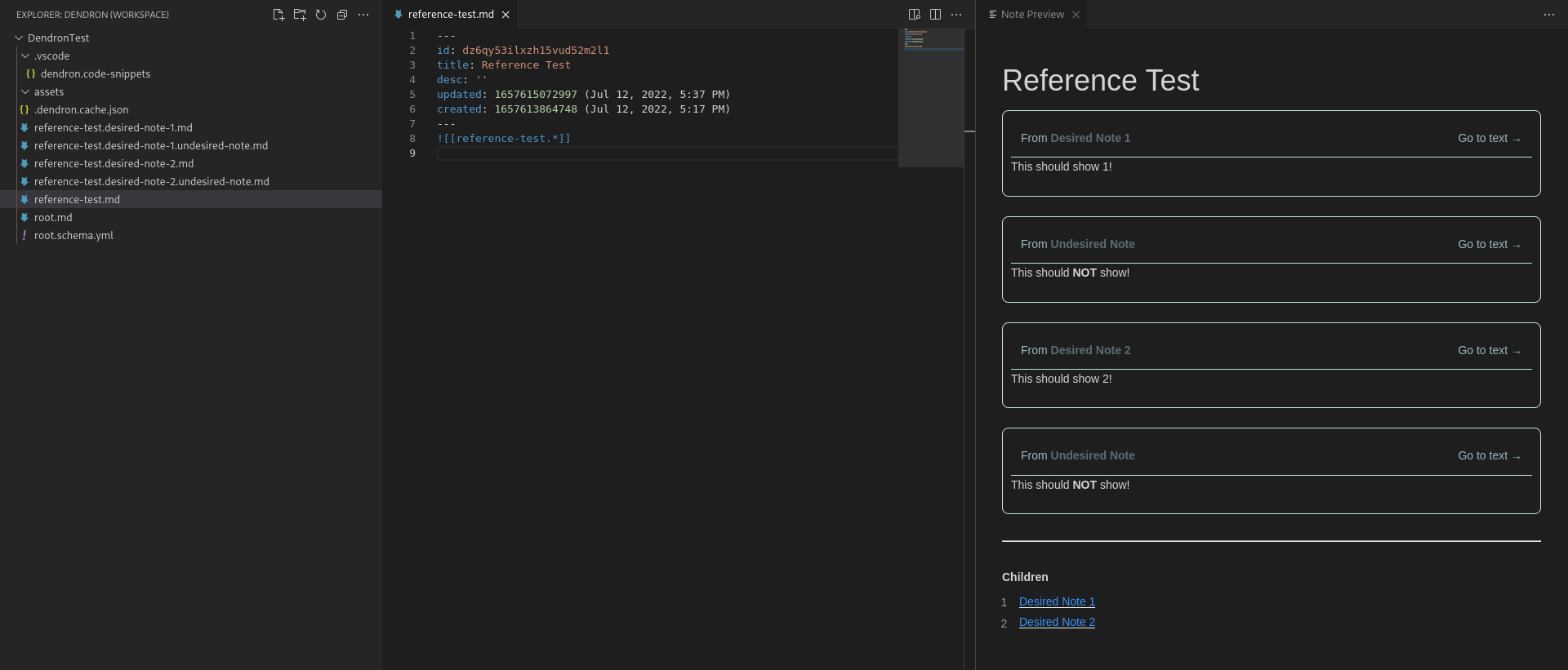Screen dimensions: 1568x670
Task: Open Explorer views and more actions menu
Action: (x=363, y=15)
